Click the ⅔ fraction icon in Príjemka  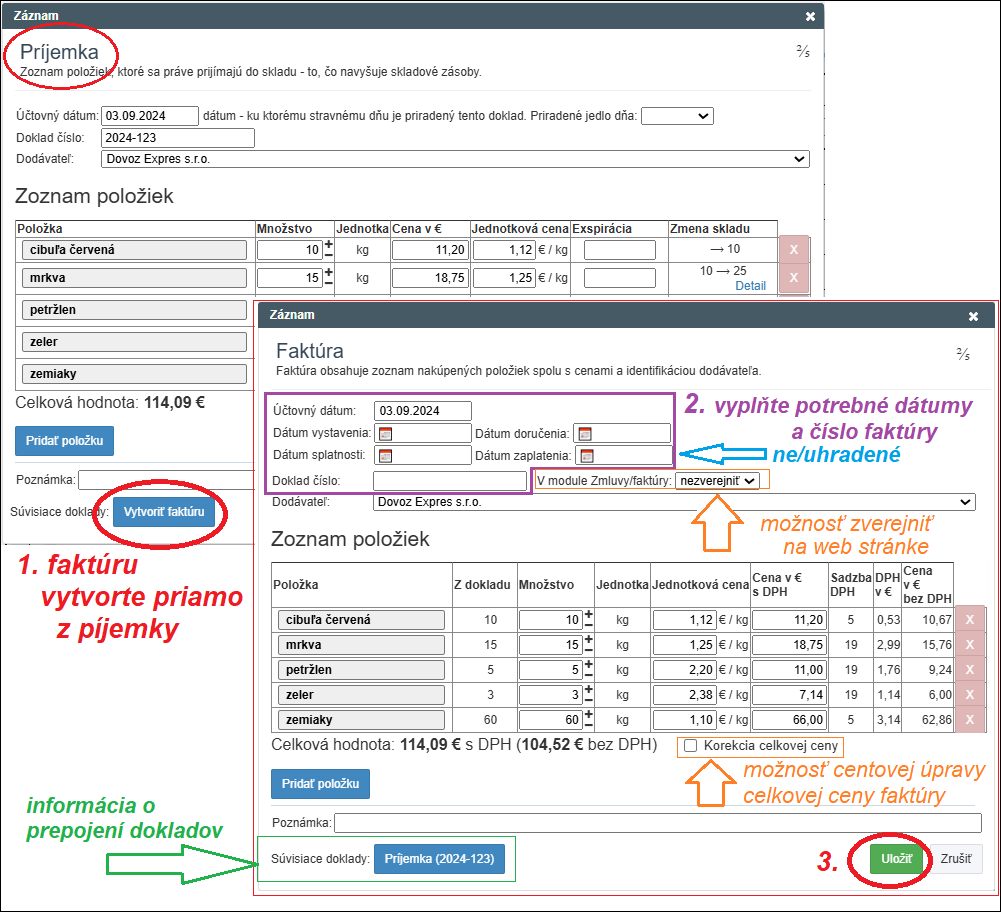[x=803, y=51]
